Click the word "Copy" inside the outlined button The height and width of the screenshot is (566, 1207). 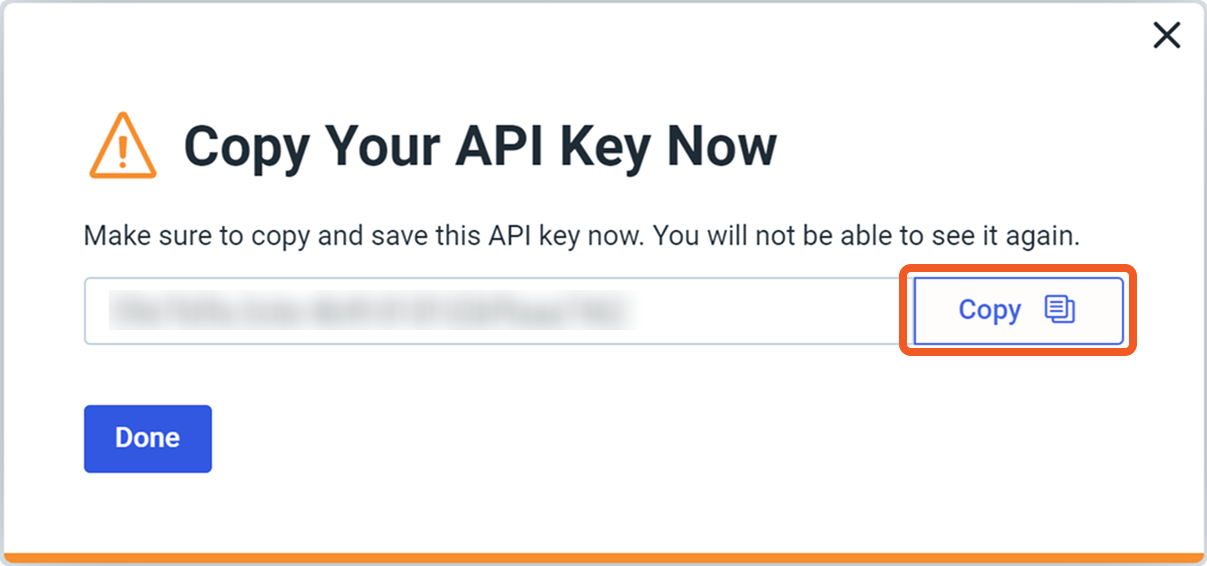click(989, 310)
